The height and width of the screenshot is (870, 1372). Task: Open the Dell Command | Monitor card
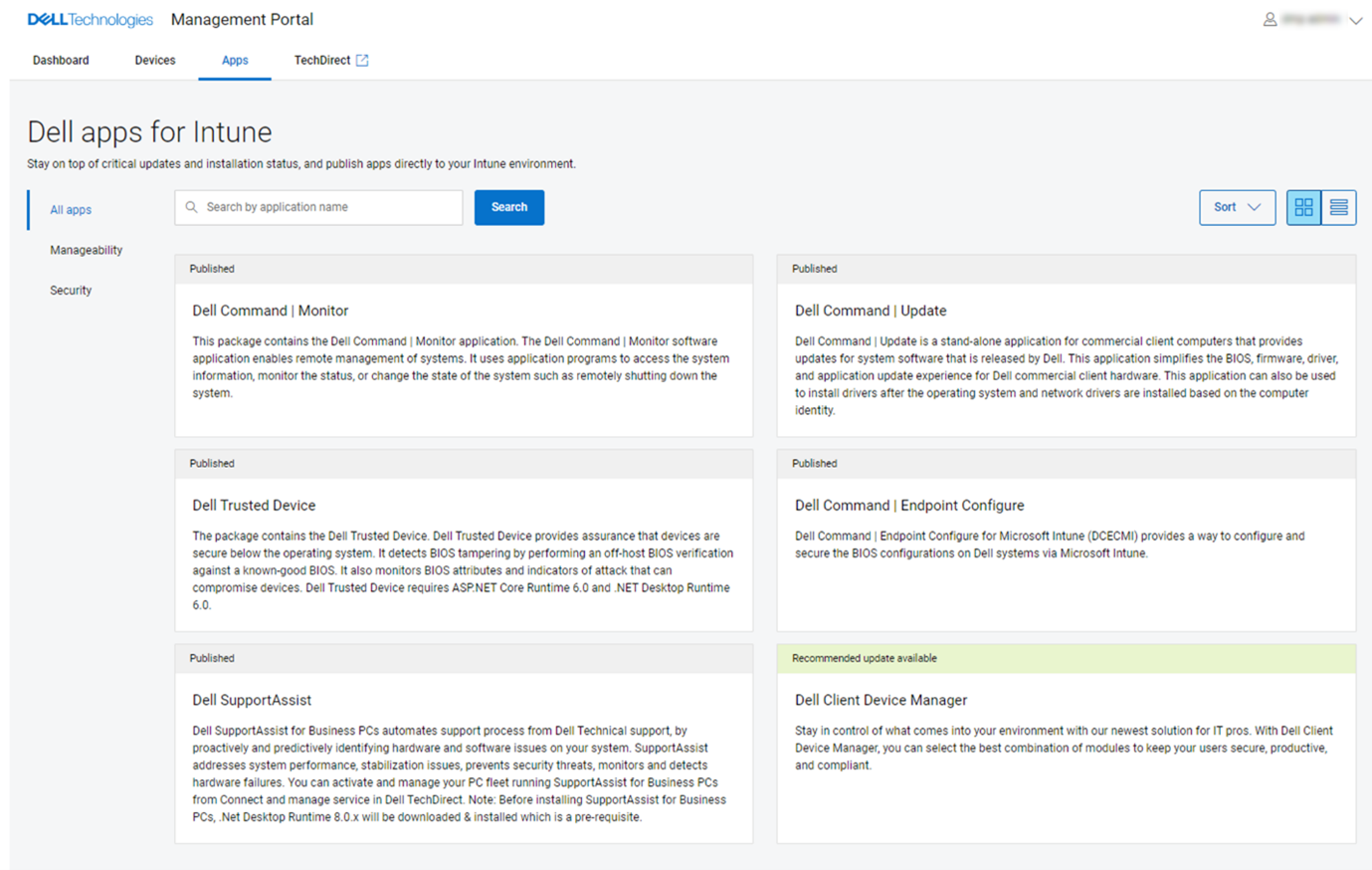point(464,345)
